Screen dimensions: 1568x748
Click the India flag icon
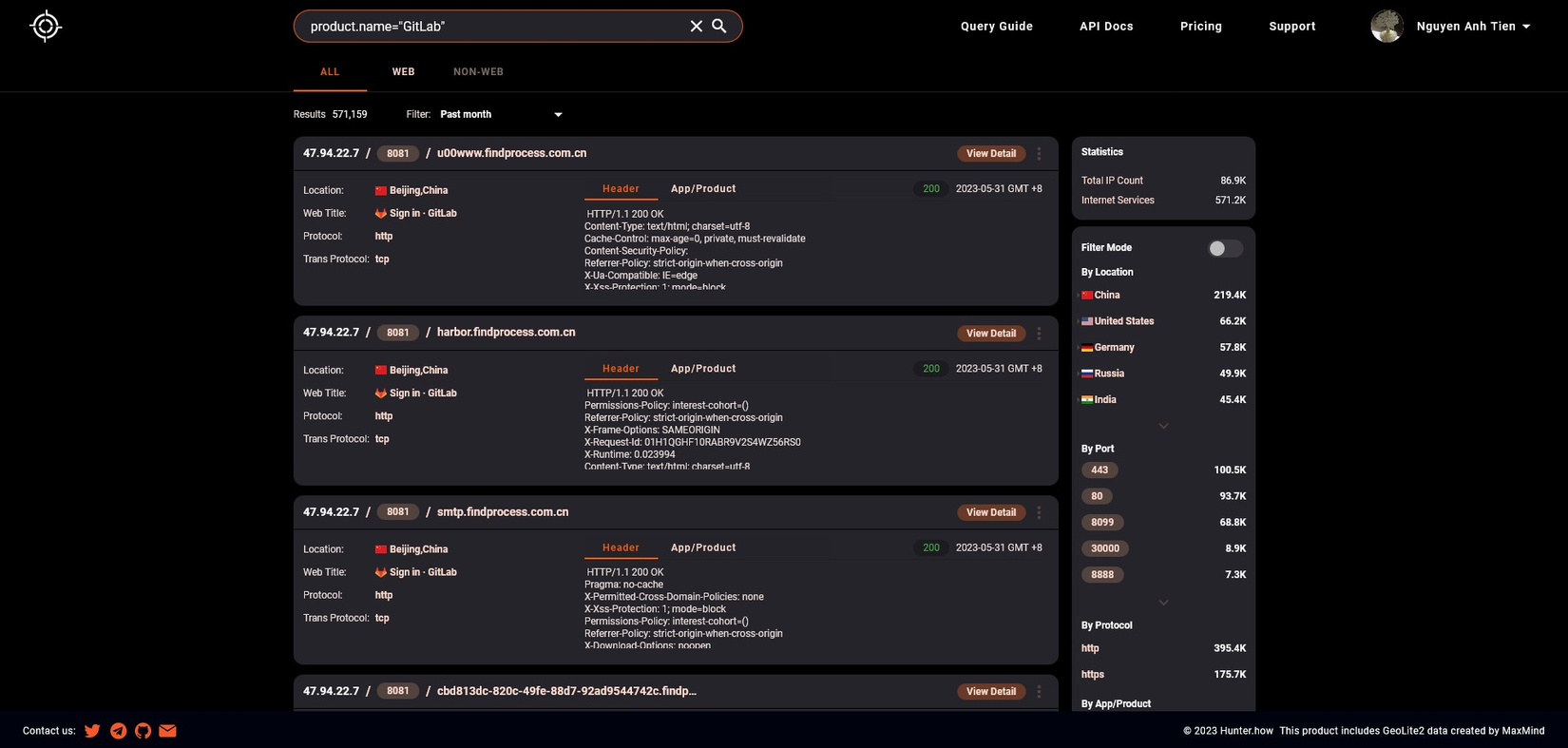point(1087,400)
